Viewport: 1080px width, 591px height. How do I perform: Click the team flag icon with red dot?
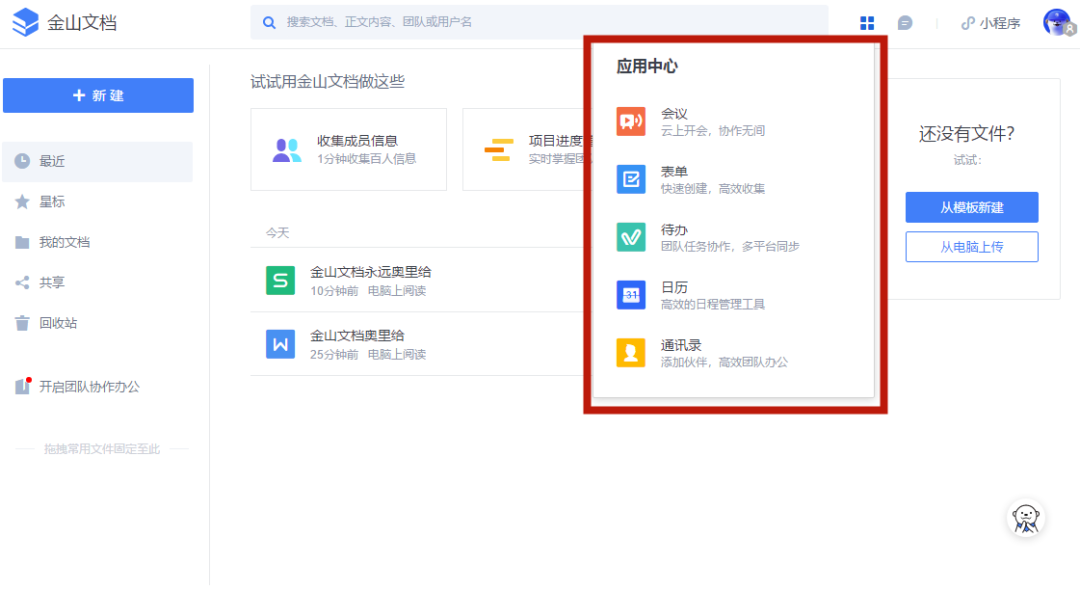pos(23,386)
